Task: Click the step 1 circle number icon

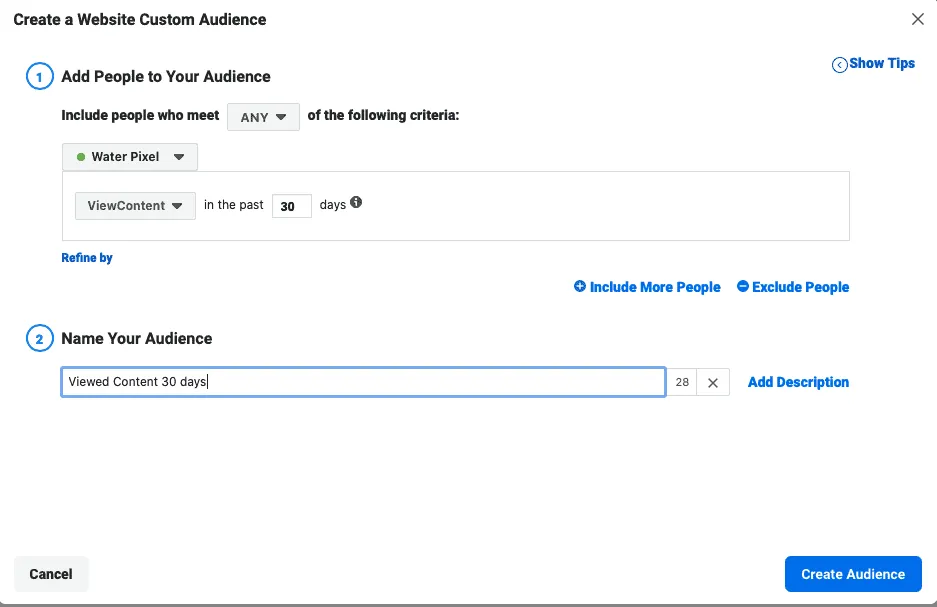Action: coord(39,77)
